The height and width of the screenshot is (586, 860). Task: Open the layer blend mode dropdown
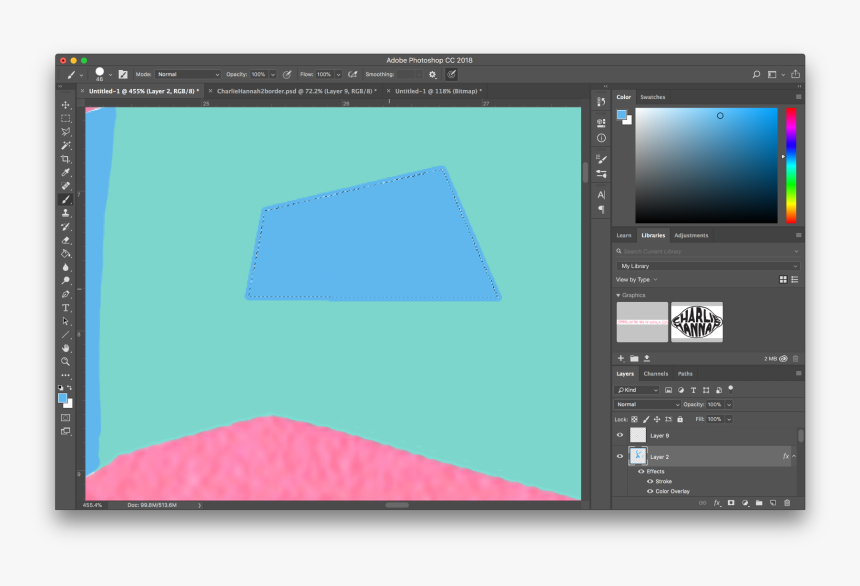648,405
